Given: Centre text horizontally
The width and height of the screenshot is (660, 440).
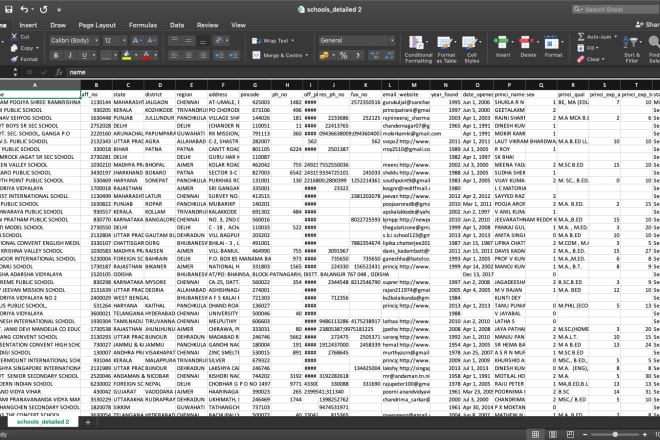Looking at the screenshot, I should coord(189,55).
